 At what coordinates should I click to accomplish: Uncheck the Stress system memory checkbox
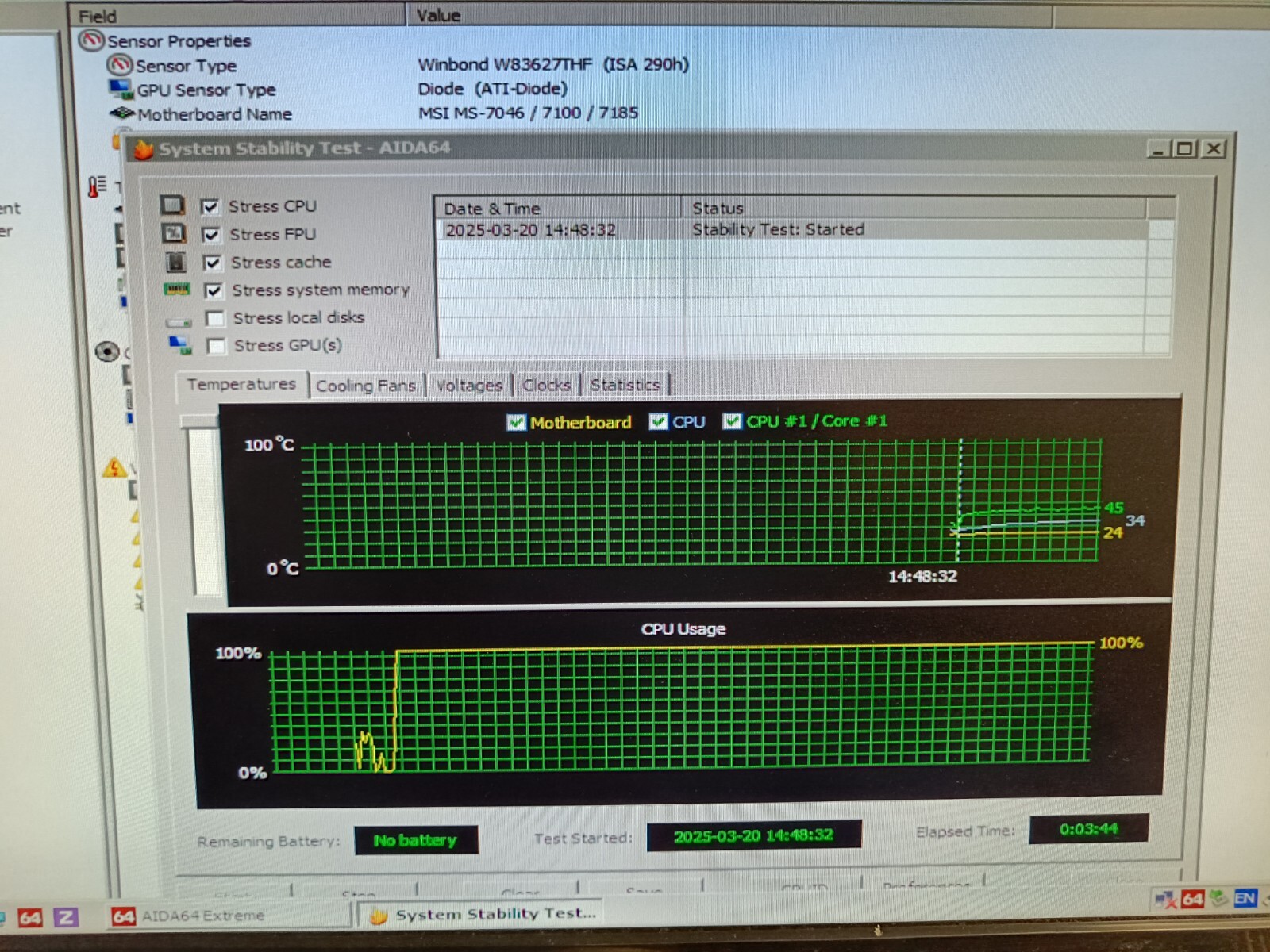pyautogui.click(x=213, y=290)
